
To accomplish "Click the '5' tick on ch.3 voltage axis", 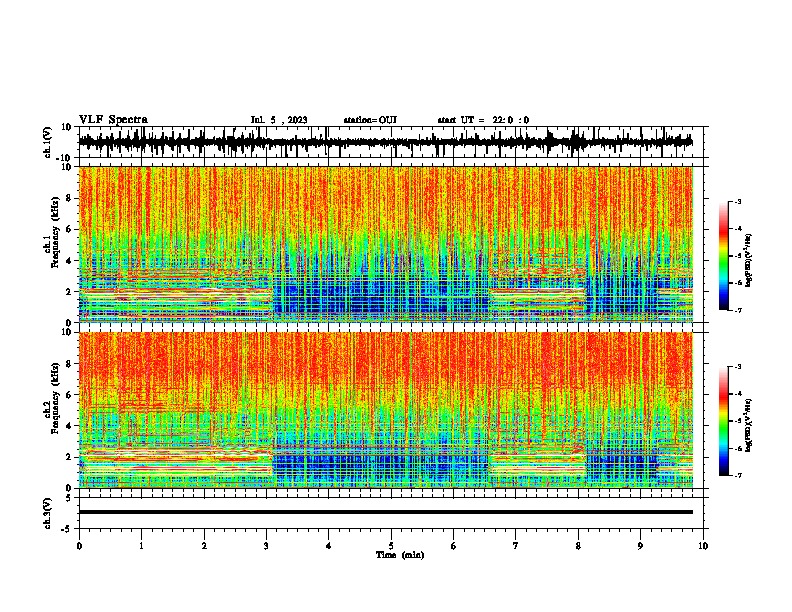I will click(x=69, y=498).
